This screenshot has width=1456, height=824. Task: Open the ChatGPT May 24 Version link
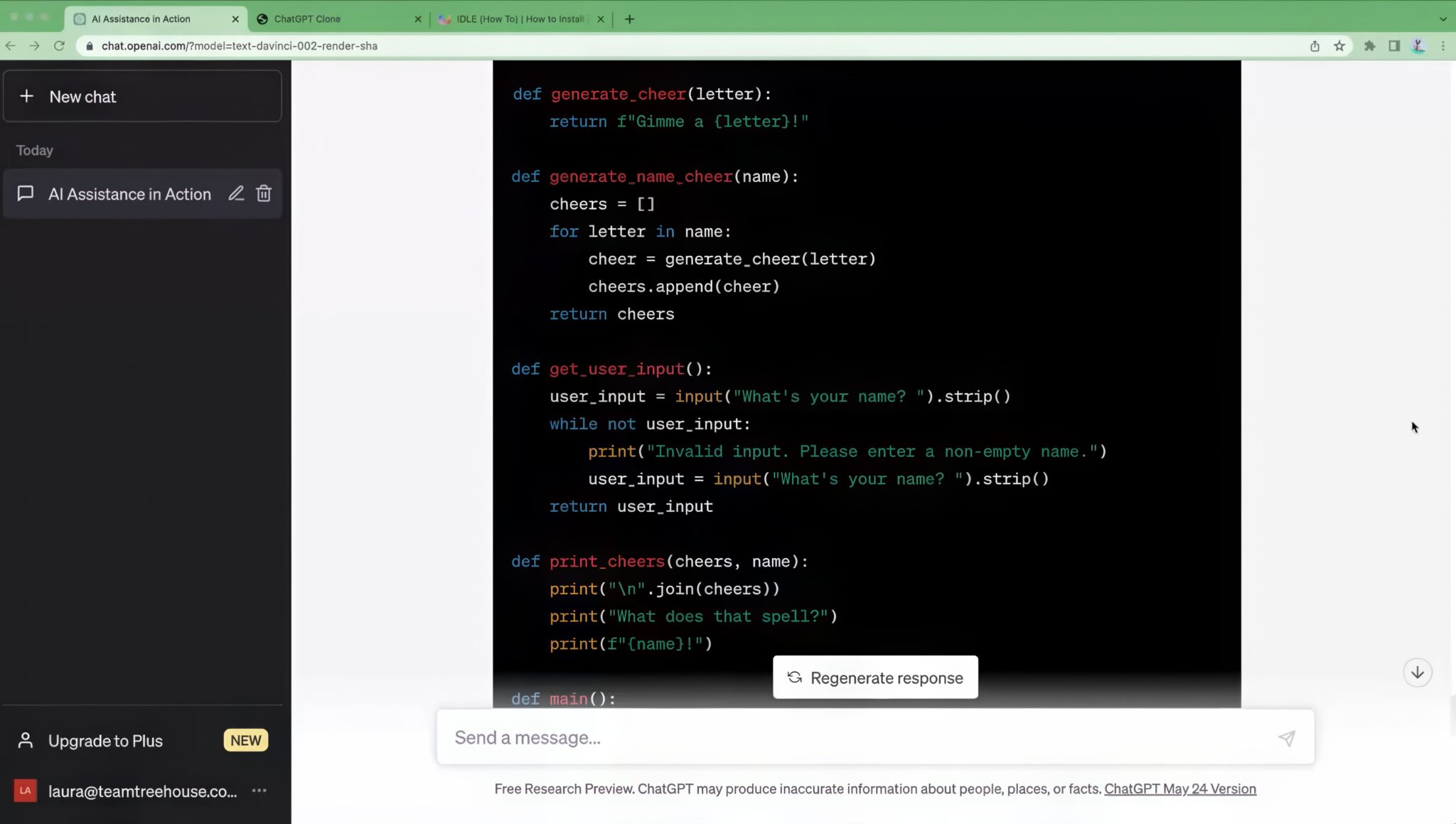point(1179,788)
